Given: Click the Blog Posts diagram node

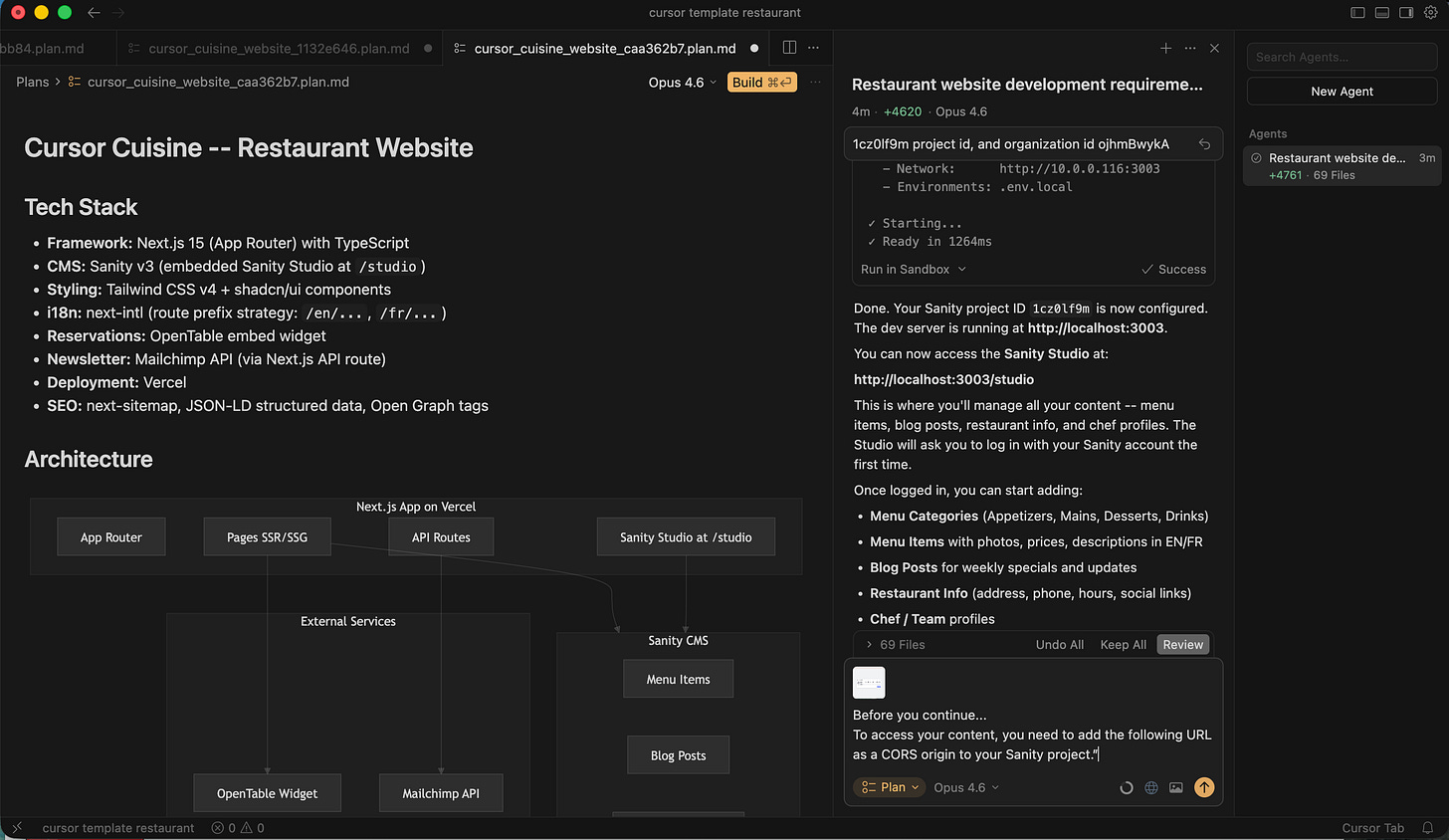Looking at the screenshot, I should pyautogui.click(x=679, y=755).
